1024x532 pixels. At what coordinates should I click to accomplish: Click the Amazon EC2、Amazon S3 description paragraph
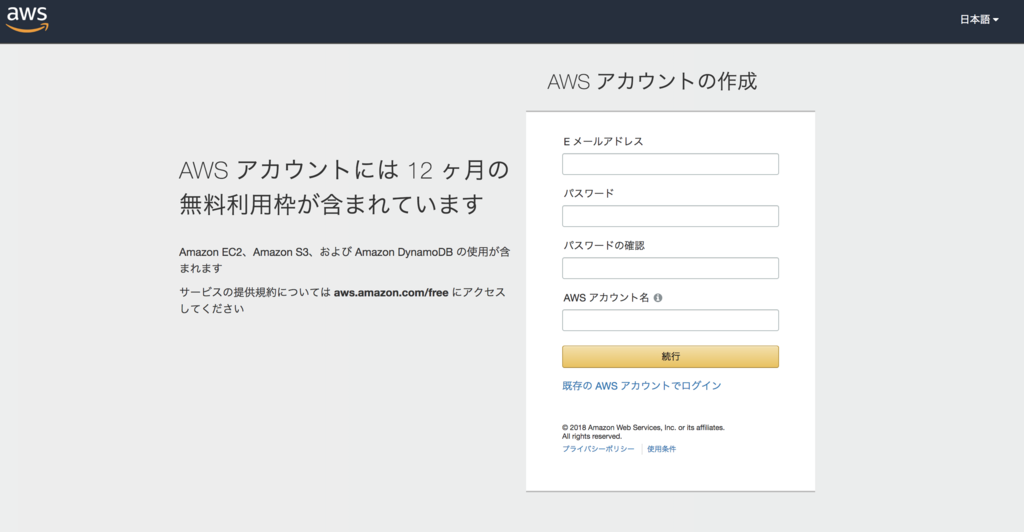click(x=345, y=260)
